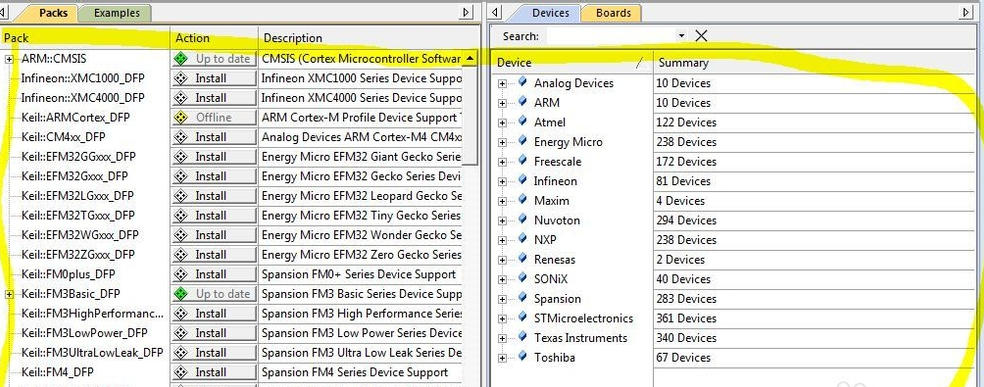Expand the ARM::CMSIS pack tree node
The width and height of the screenshot is (984, 387).
click(x=9, y=59)
